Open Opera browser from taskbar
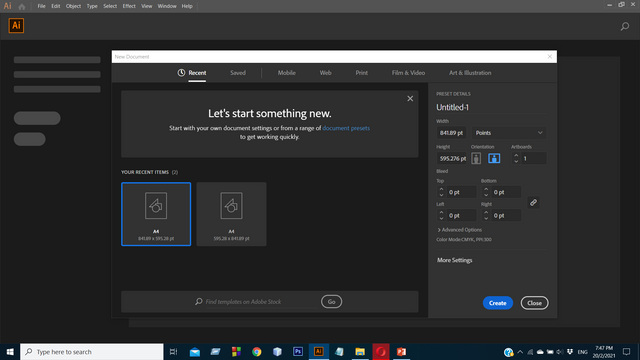This screenshot has height=360, width=640. click(381, 351)
